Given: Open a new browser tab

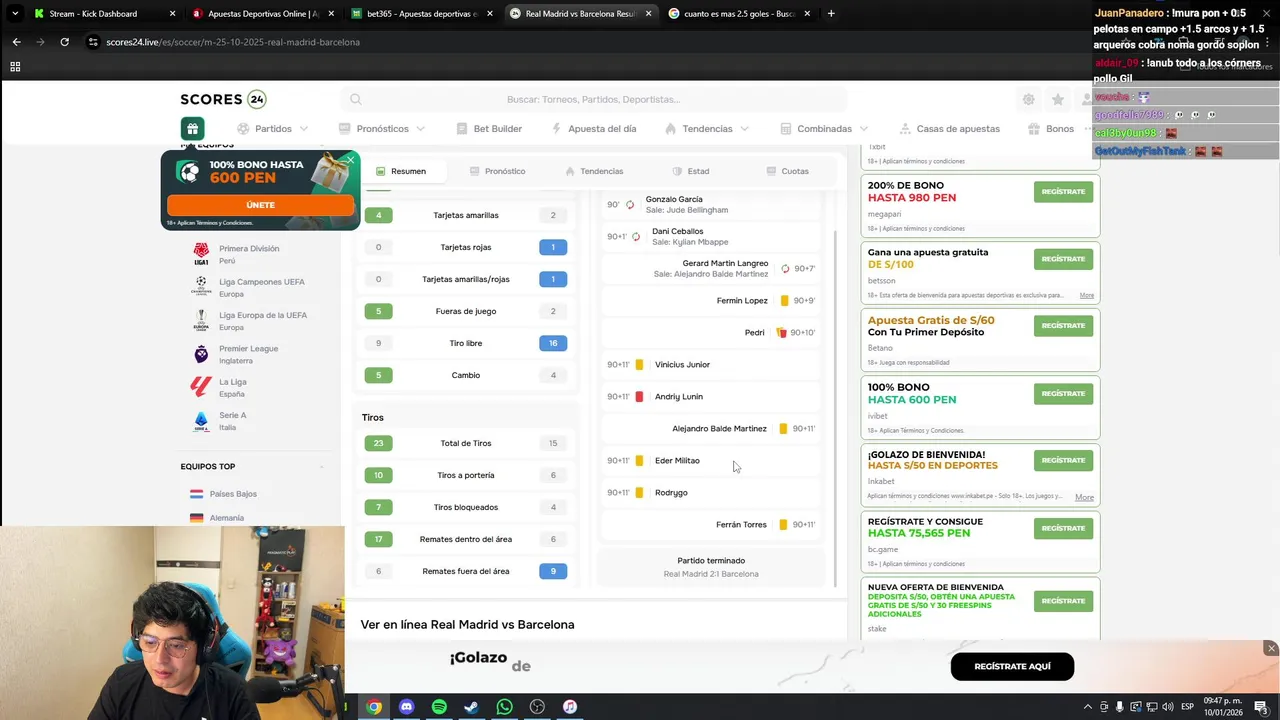Looking at the screenshot, I should click(x=831, y=14).
